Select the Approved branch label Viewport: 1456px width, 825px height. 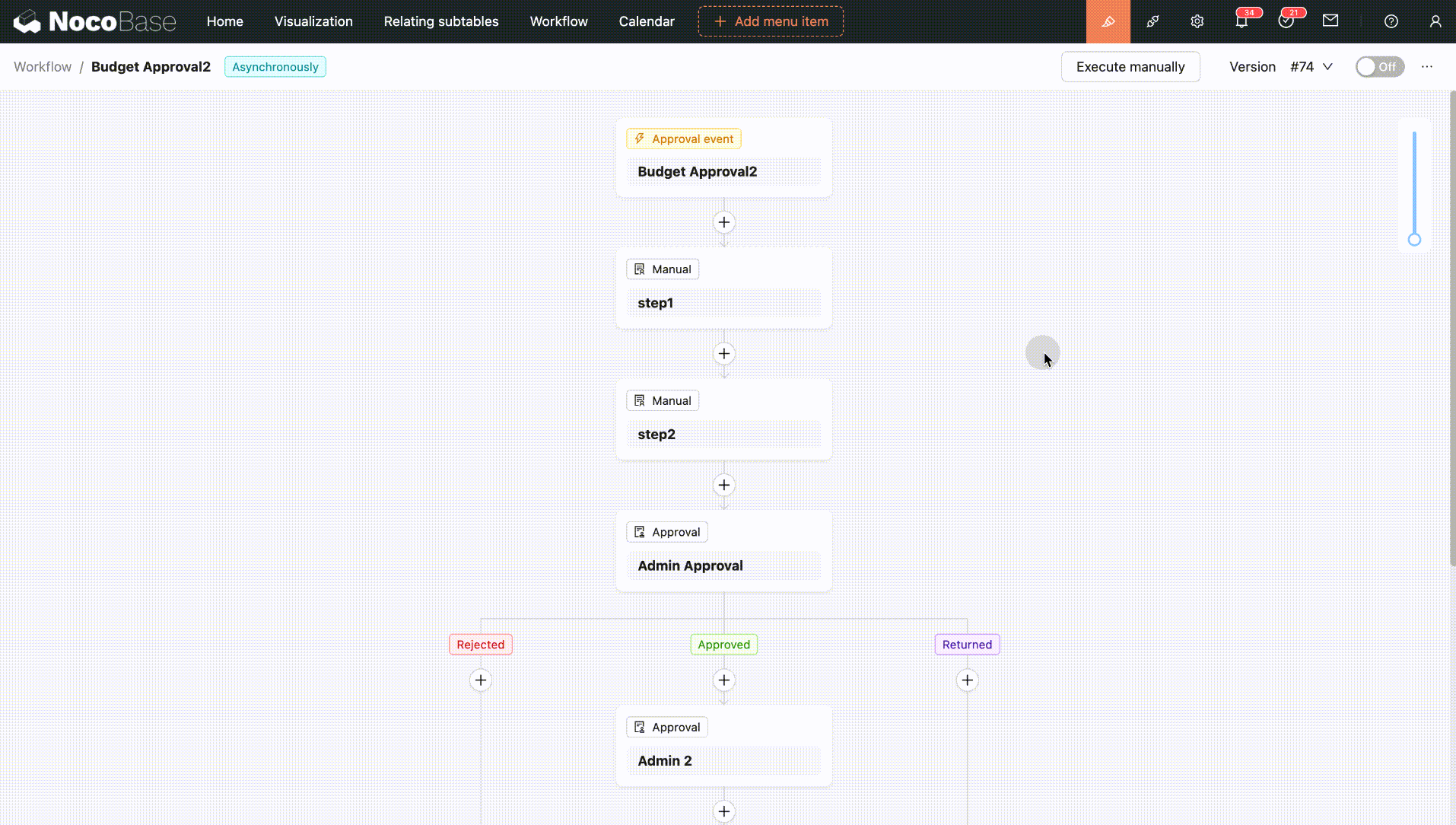723,644
